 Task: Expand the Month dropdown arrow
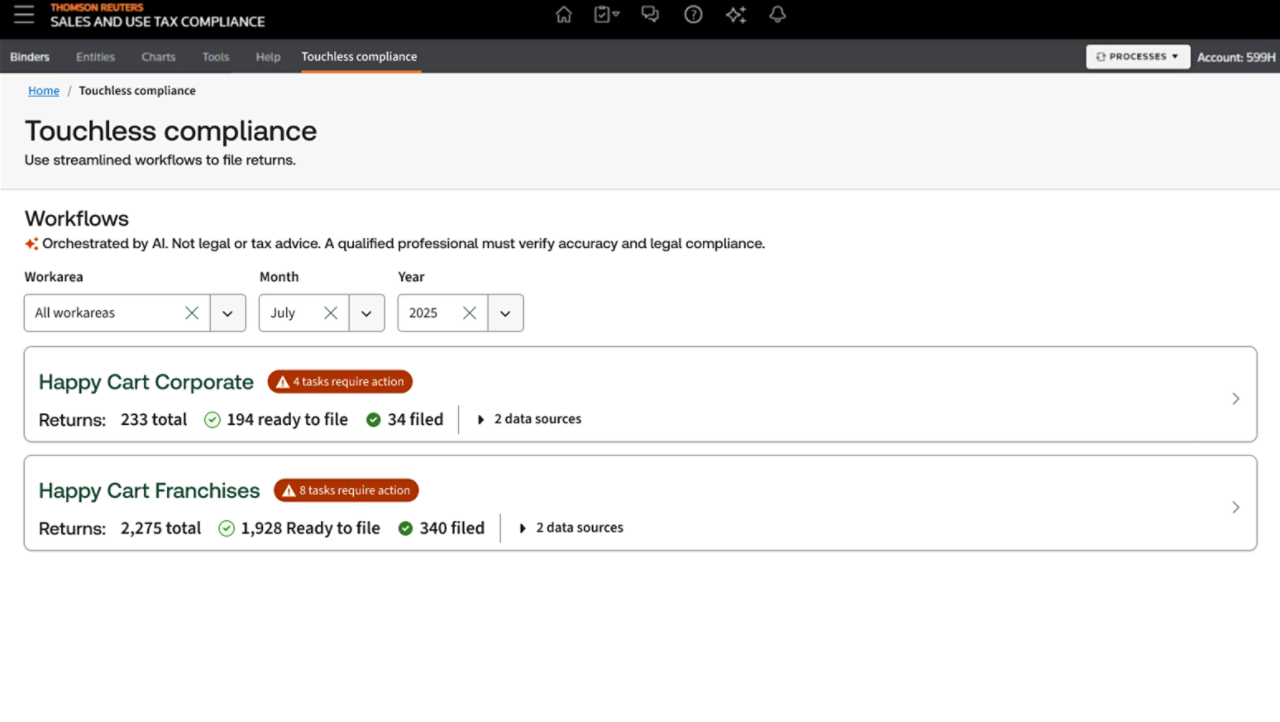tap(367, 313)
